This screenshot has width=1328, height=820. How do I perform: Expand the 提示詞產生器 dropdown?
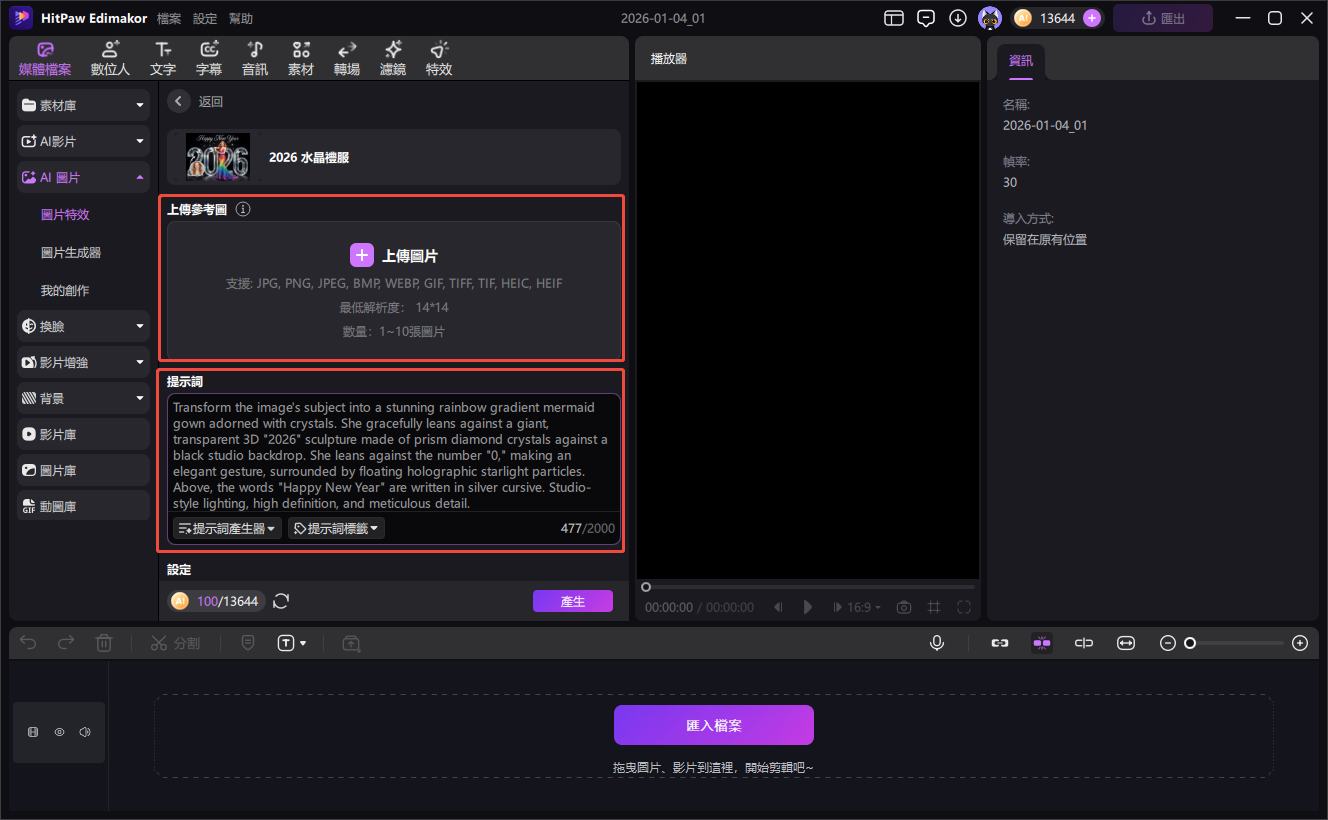click(x=227, y=528)
